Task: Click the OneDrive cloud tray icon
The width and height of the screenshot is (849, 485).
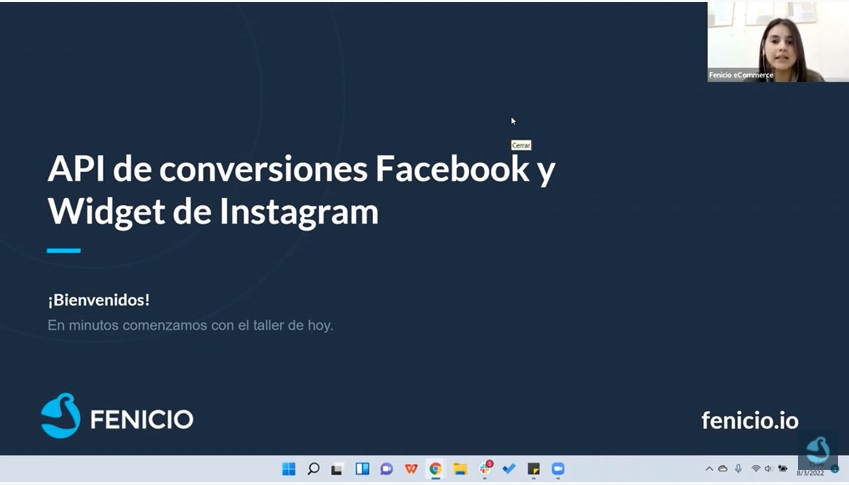Action: 723,469
